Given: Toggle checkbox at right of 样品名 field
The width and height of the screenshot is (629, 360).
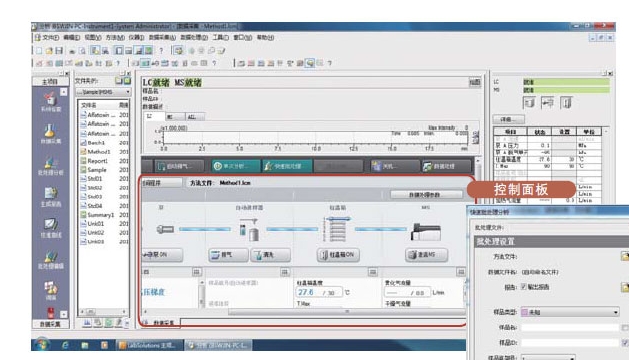Looking at the screenshot, I should point(625,328).
